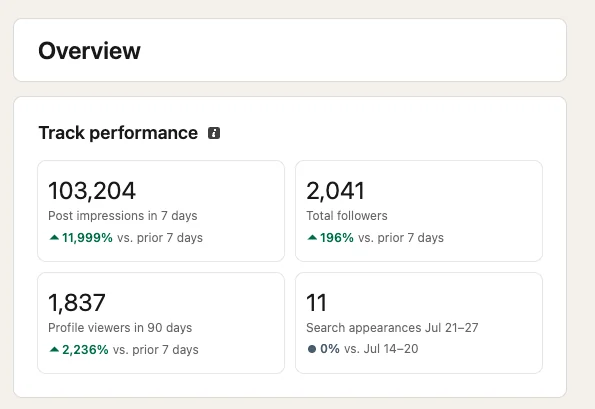Click the Track performance info icon

coord(214,133)
